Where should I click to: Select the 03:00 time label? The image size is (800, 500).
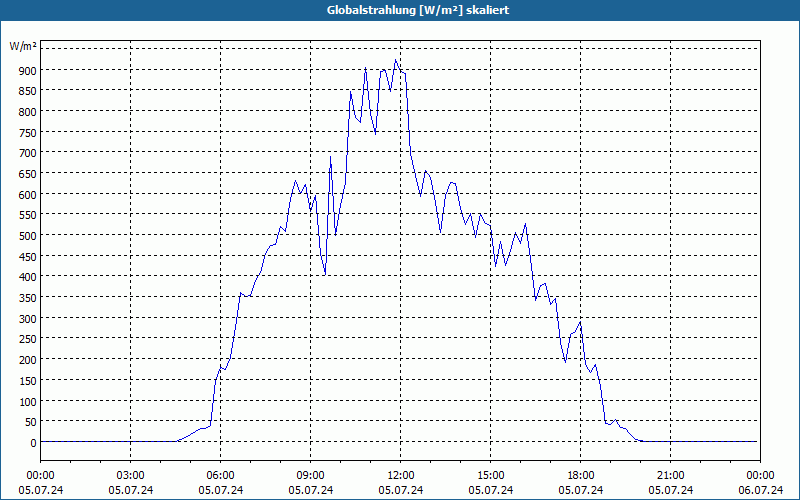pos(131,476)
